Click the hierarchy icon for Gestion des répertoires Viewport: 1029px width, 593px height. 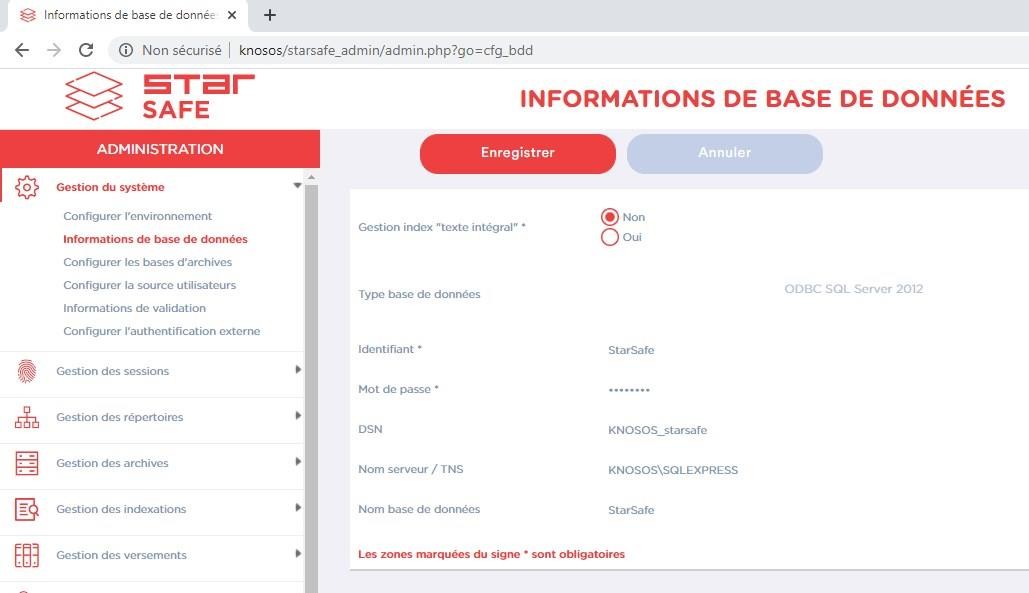click(x=27, y=417)
